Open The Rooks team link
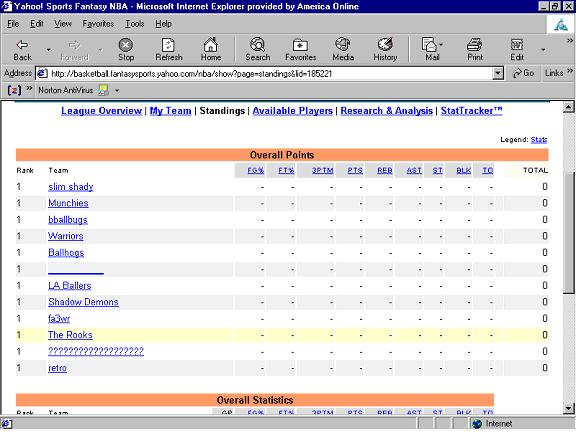The image size is (576, 432). point(70,335)
